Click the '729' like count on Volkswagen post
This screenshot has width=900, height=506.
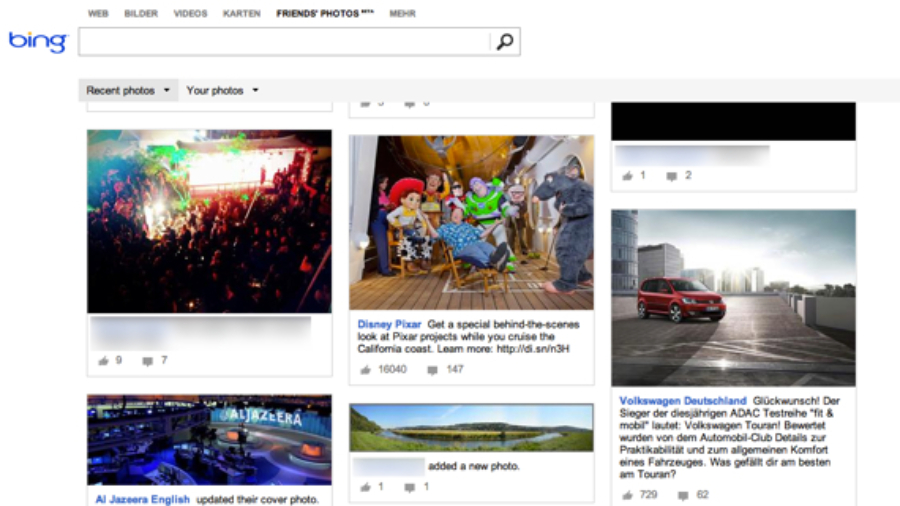(648, 495)
